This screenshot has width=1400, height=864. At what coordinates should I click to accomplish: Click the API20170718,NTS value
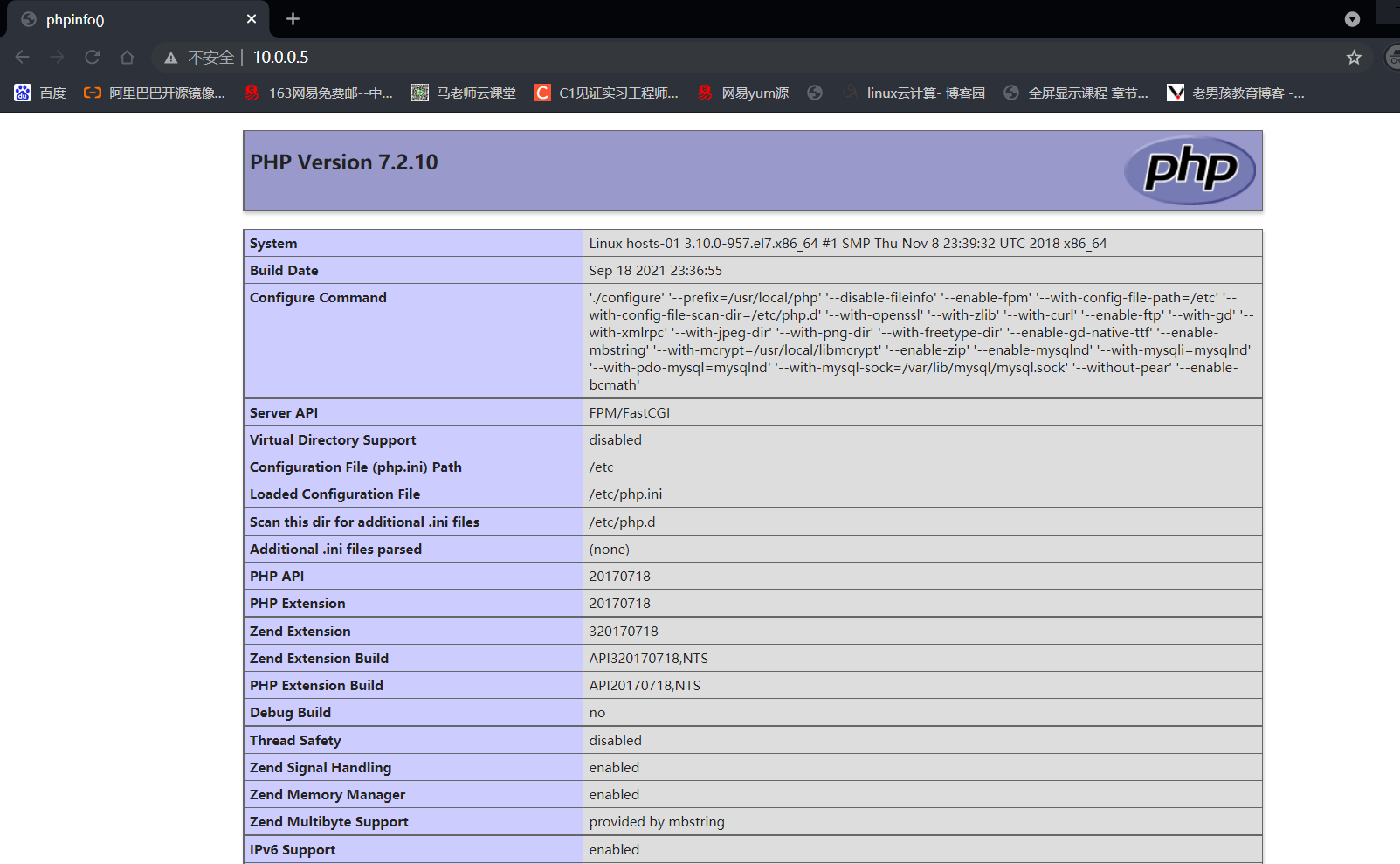pyautogui.click(x=645, y=686)
